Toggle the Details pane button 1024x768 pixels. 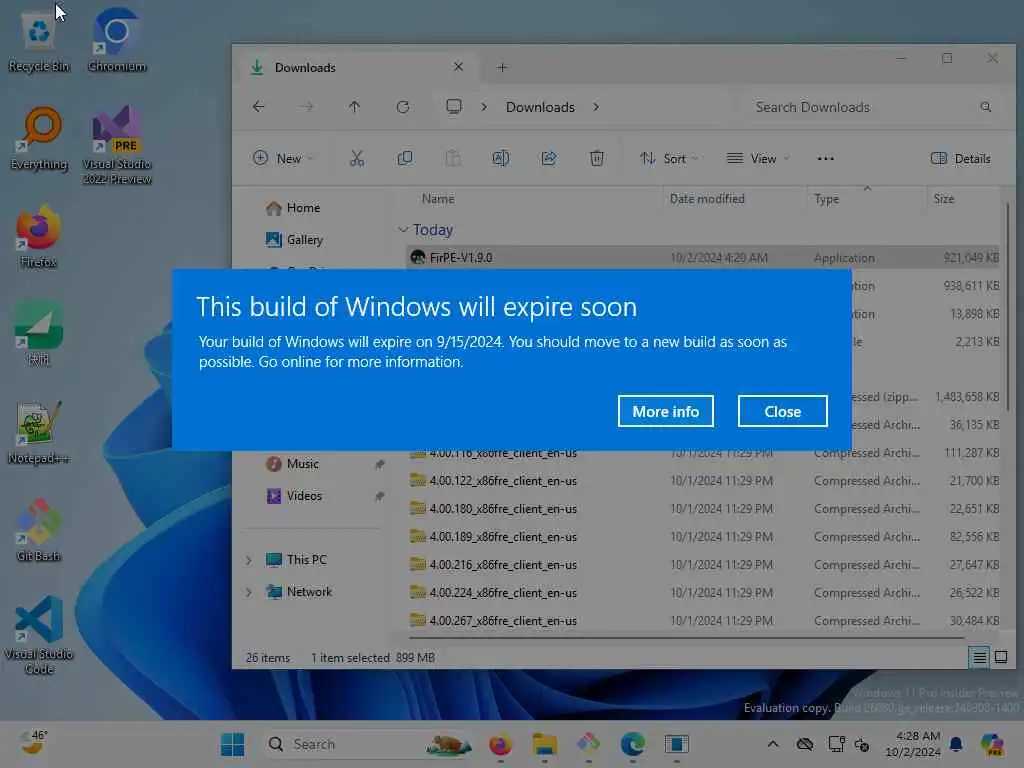point(961,158)
